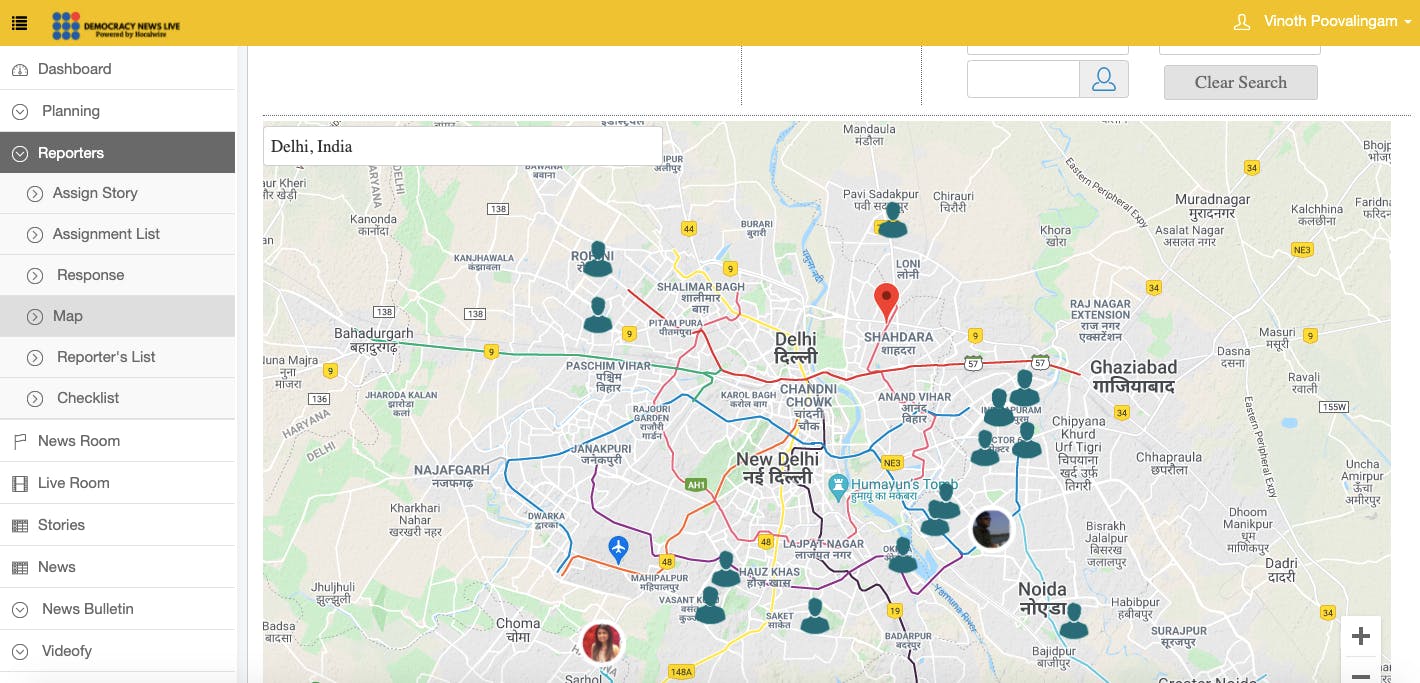The image size is (1420, 683).
Task: Open the Live Room section
Action: coord(117,483)
